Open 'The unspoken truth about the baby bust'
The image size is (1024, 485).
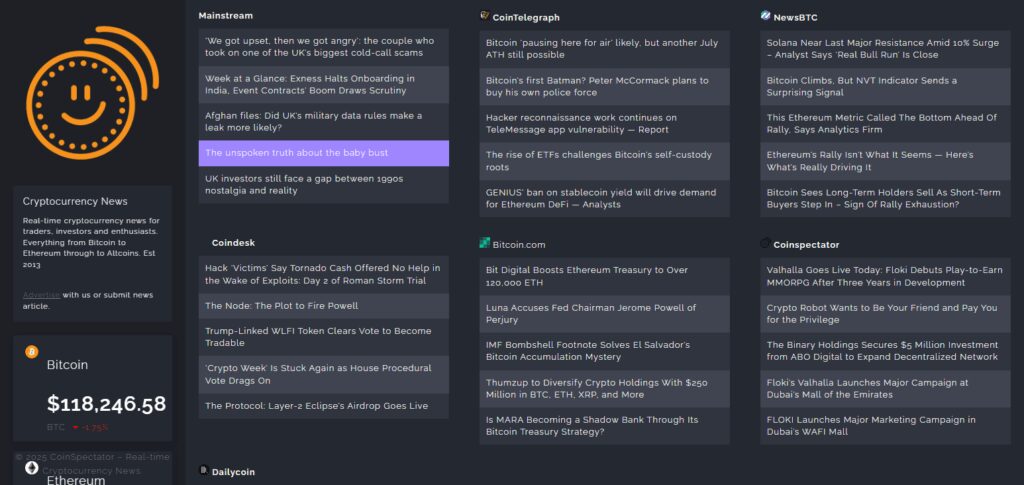click(x=323, y=153)
